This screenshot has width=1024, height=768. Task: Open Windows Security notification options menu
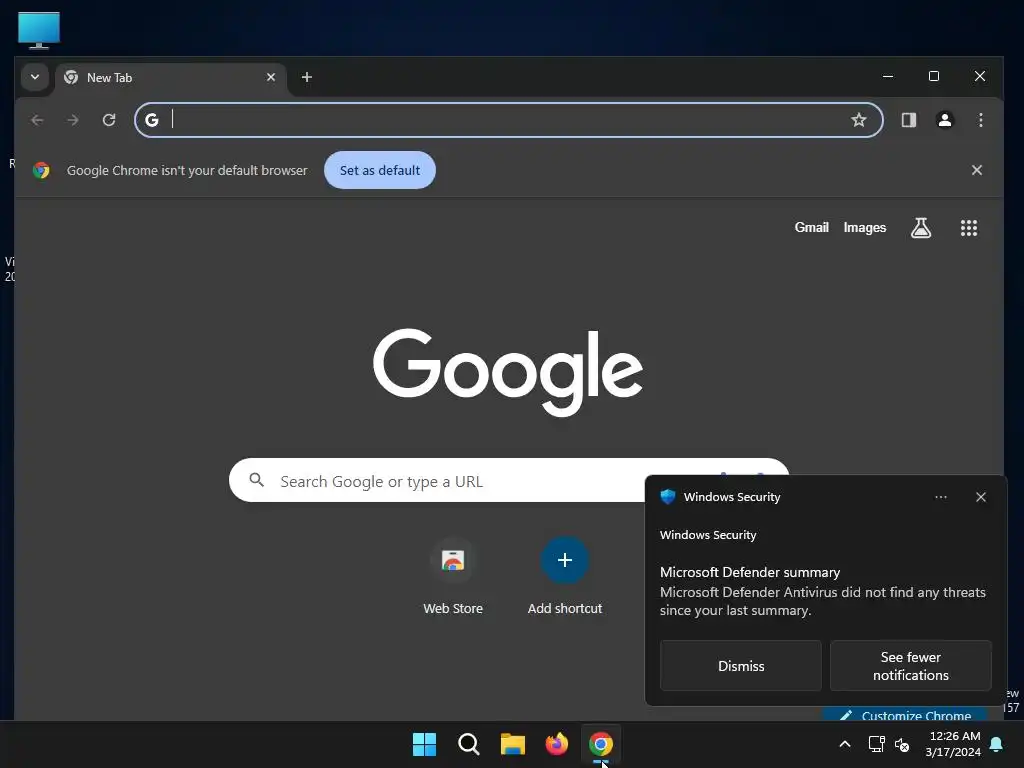click(x=940, y=497)
